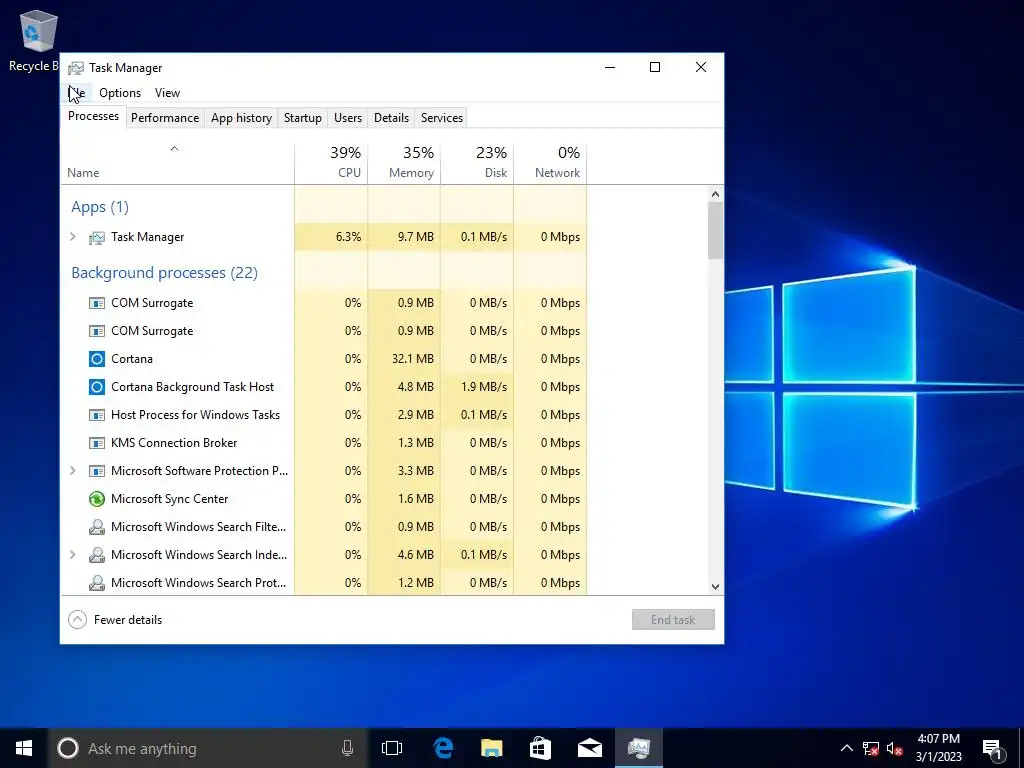Screen dimensions: 1024x768
Task: Sort processes by the Name column
Action: click(x=177, y=163)
